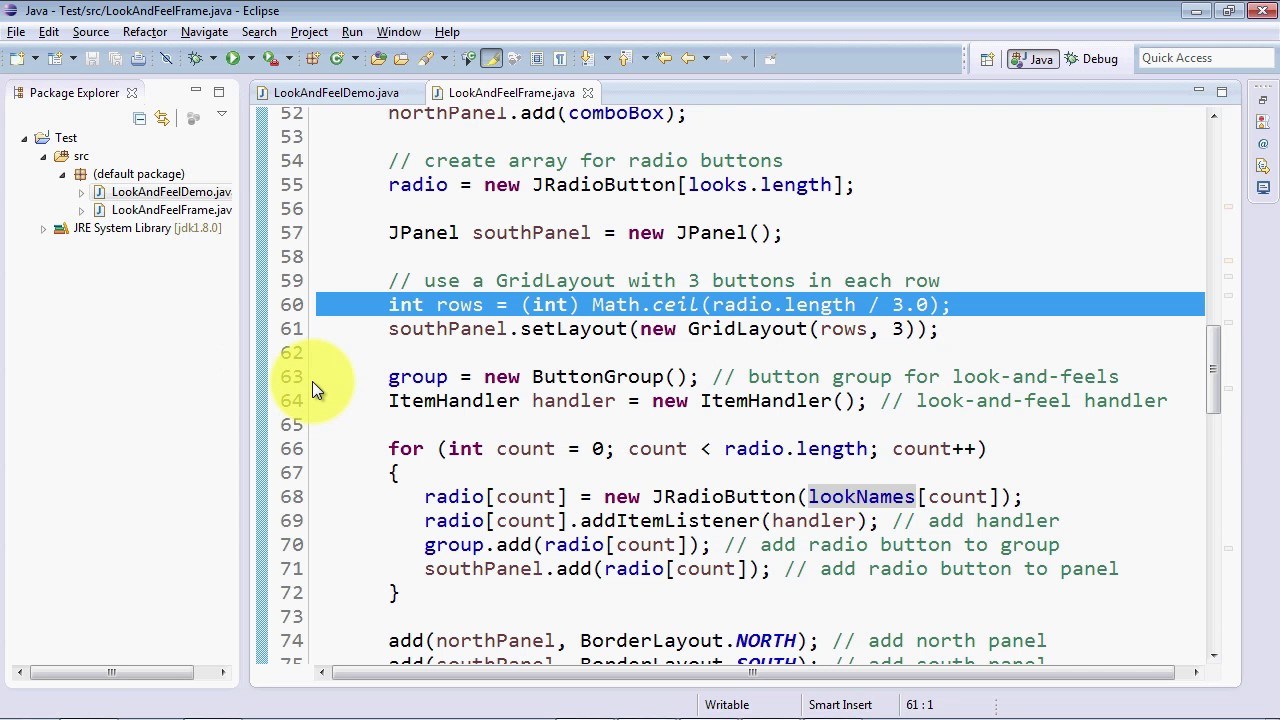1280x720 pixels.
Task: Click the Smart Insert status bar entry
Action: coord(840,705)
